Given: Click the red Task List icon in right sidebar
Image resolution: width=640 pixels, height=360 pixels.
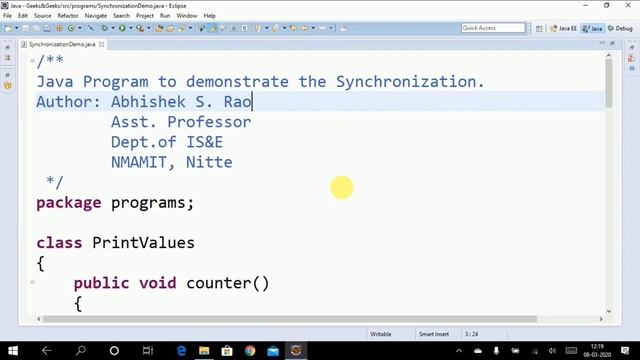Looking at the screenshot, I should 631,58.
